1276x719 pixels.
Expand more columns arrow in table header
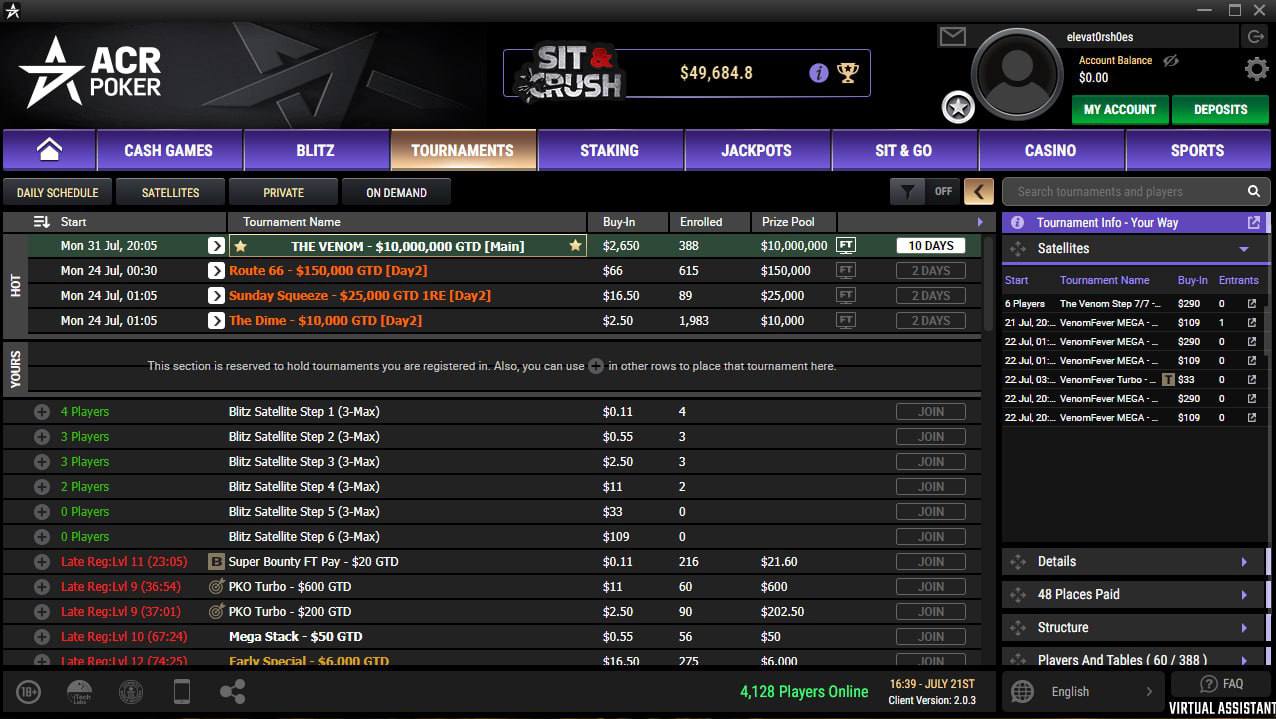tap(980, 222)
